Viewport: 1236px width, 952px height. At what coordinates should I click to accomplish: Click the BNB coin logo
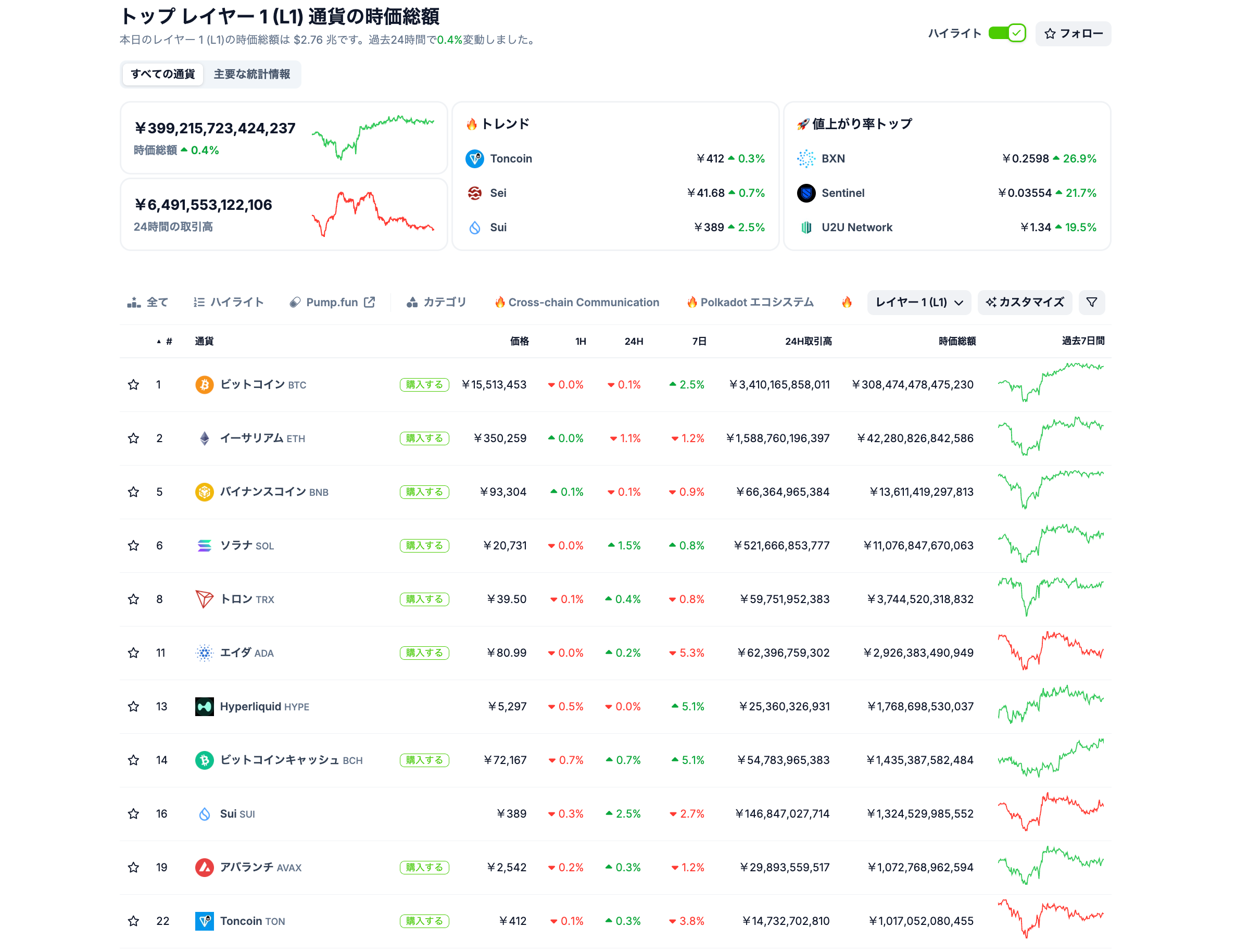[204, 492]
